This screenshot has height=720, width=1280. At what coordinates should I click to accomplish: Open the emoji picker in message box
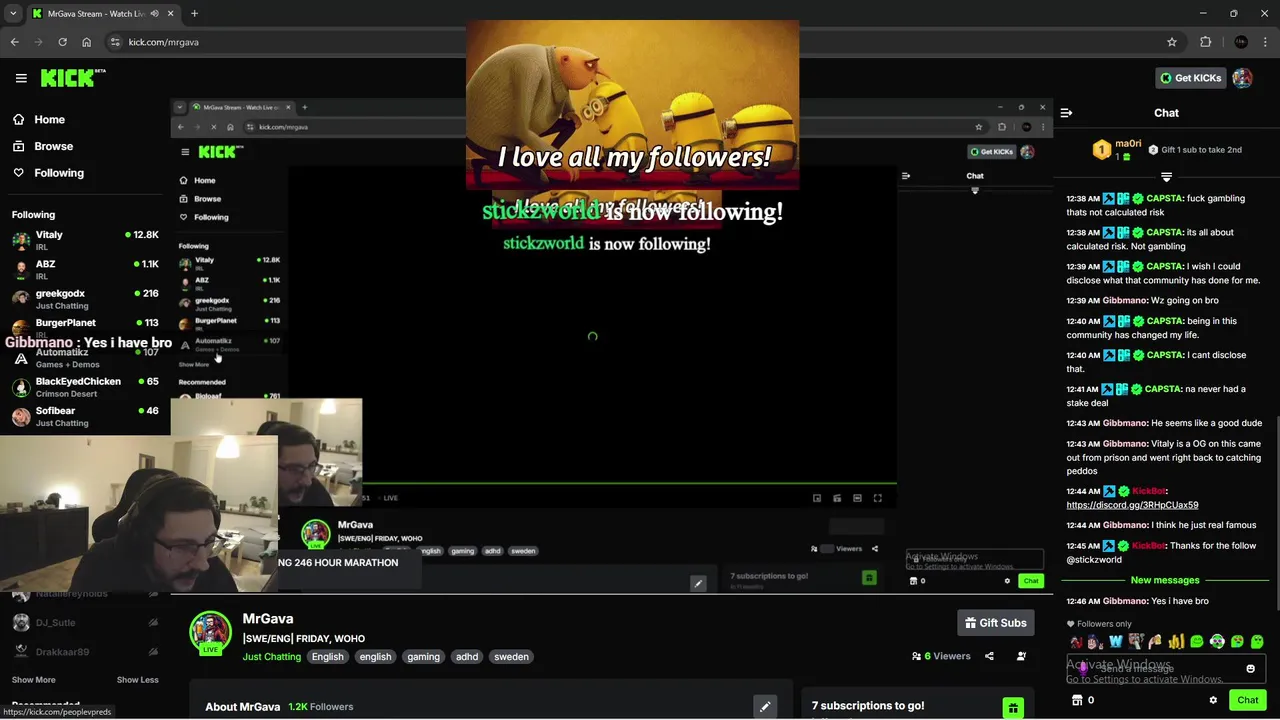pyautogui.click(x=1250, y=669)
